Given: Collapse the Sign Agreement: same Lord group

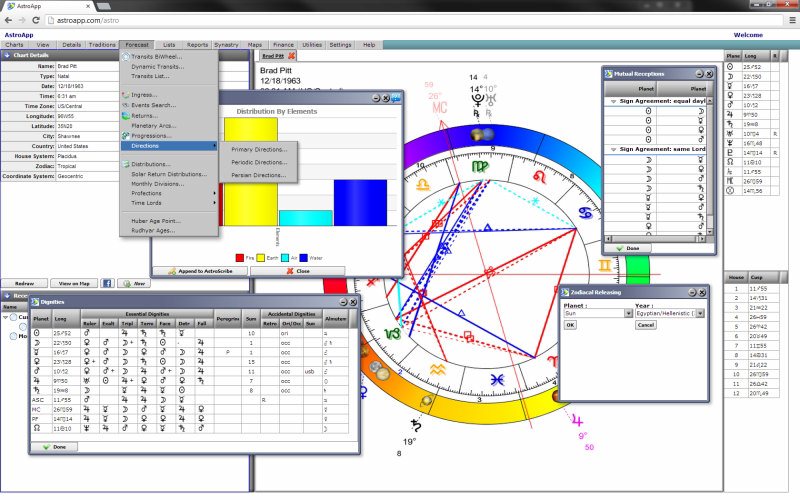Looking at the screenshot, I should pos(611,148).
